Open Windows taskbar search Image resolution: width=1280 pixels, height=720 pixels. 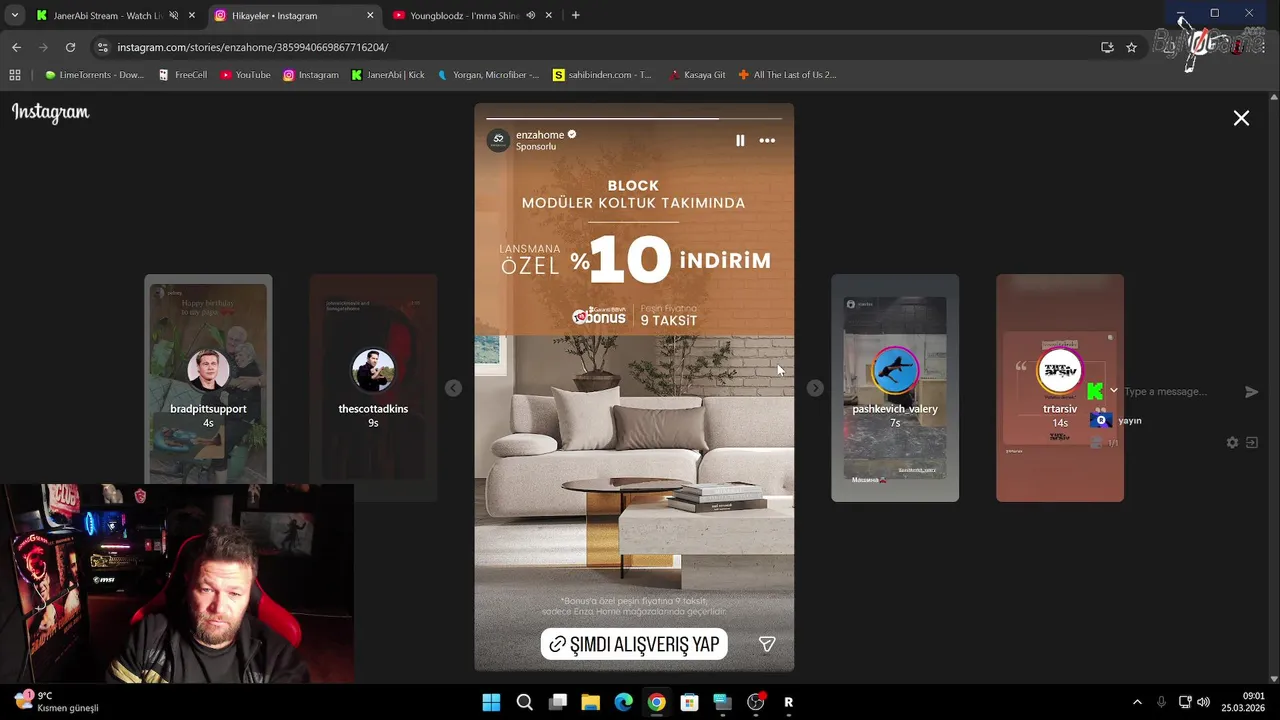(x=524, y=702)
